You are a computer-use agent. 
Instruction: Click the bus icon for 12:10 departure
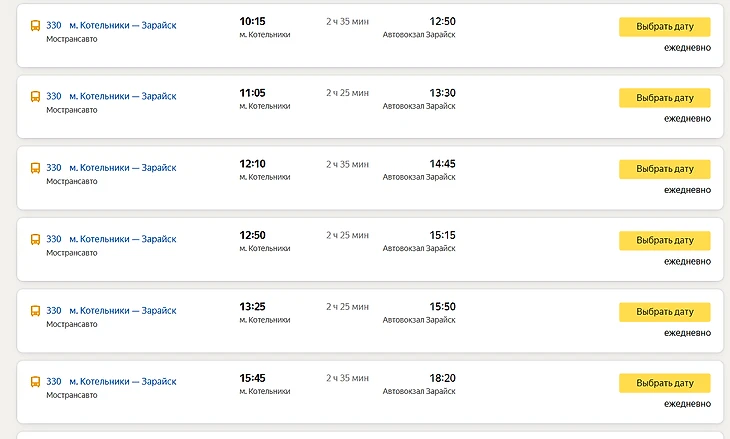[35, 168]
